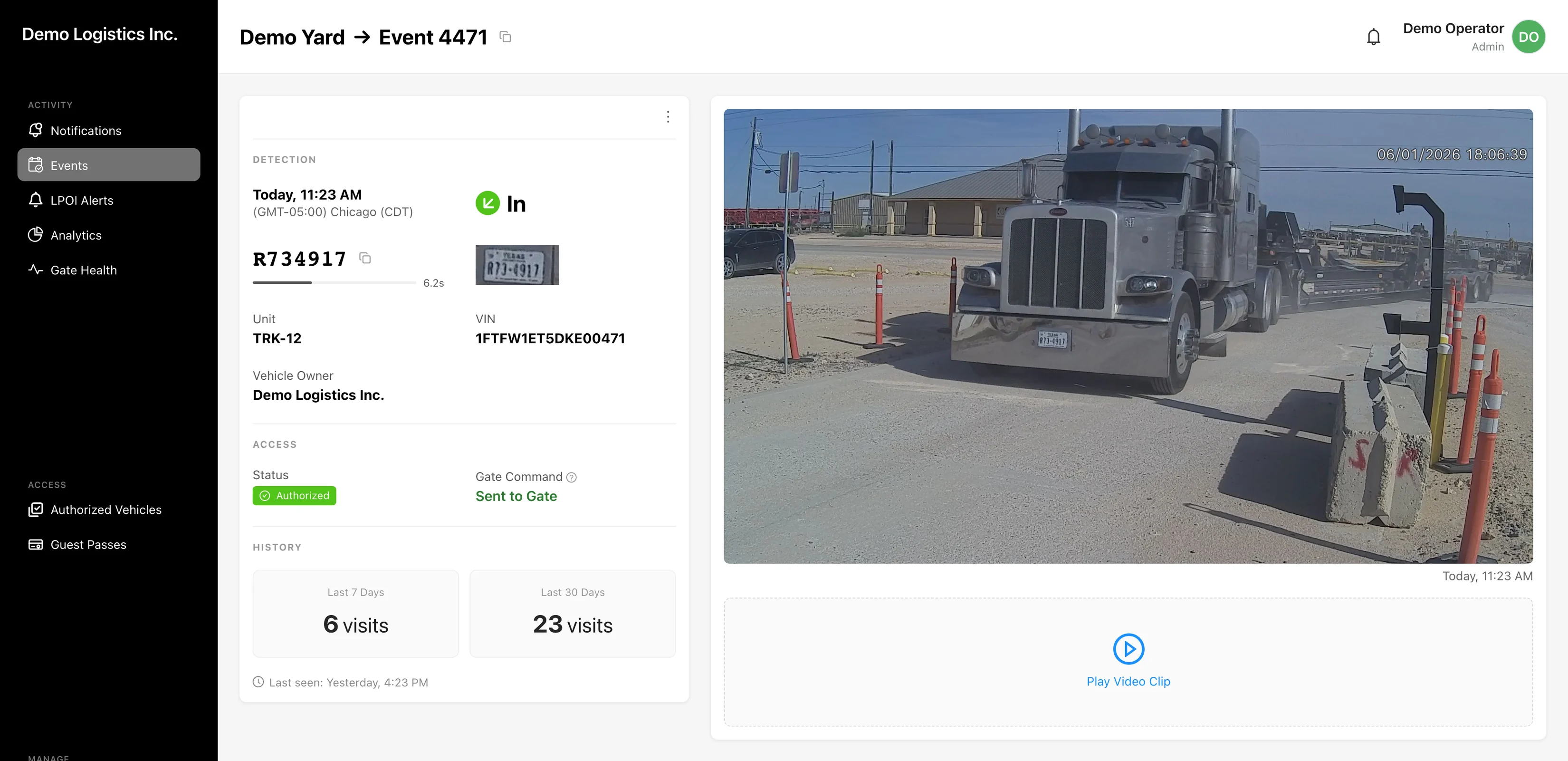
Task: Copy the Event 4471 title link
Action: [x=505, y=37]
